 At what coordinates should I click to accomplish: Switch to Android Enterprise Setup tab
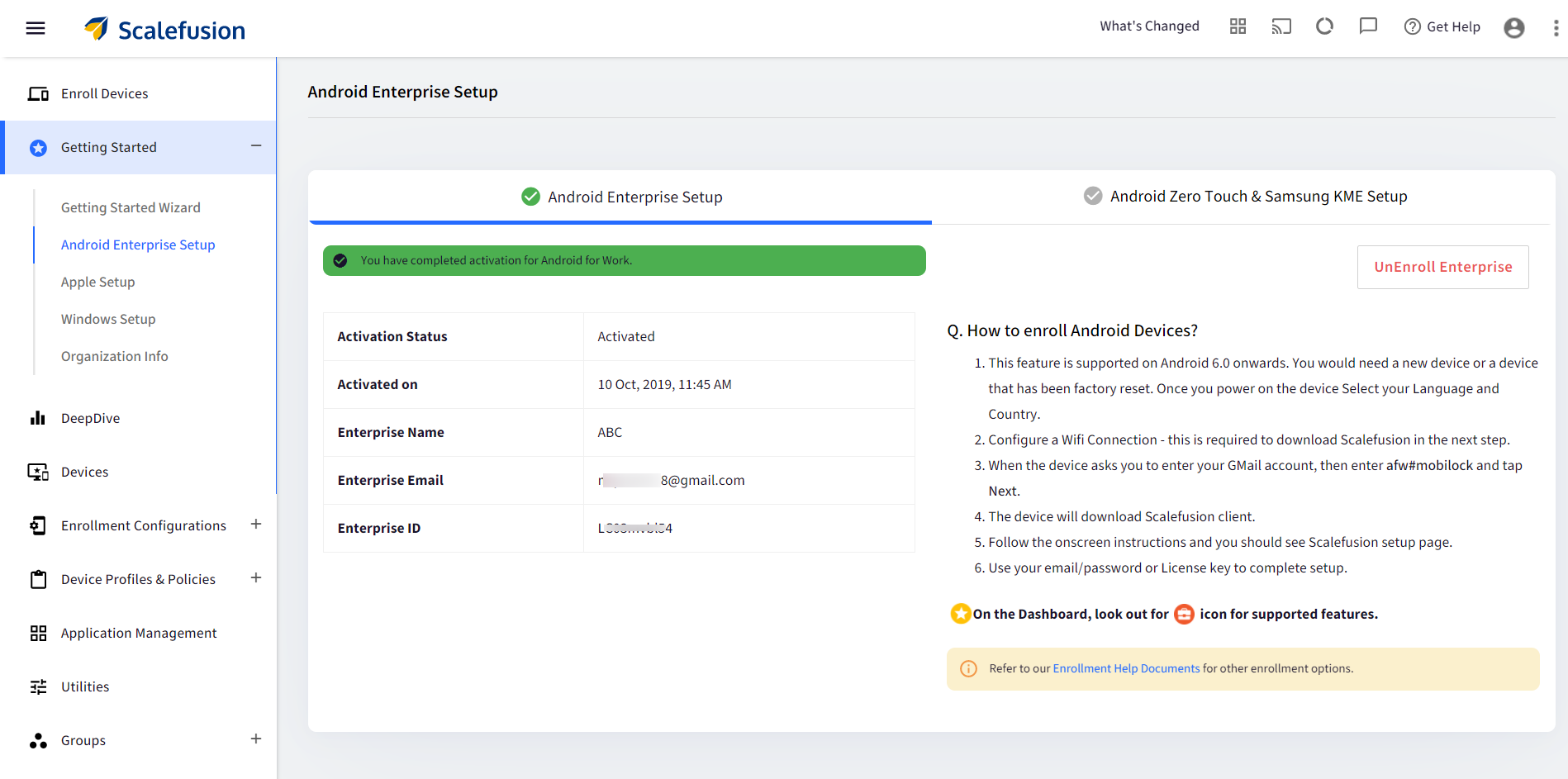point(620,197)
